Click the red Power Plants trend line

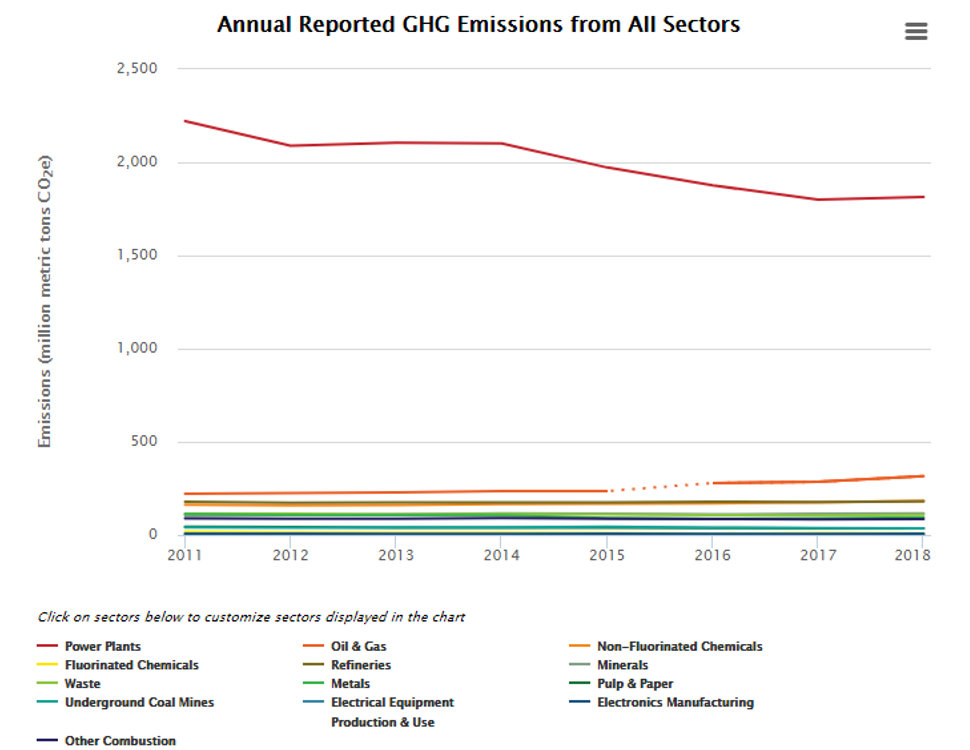tap(450, 143)
